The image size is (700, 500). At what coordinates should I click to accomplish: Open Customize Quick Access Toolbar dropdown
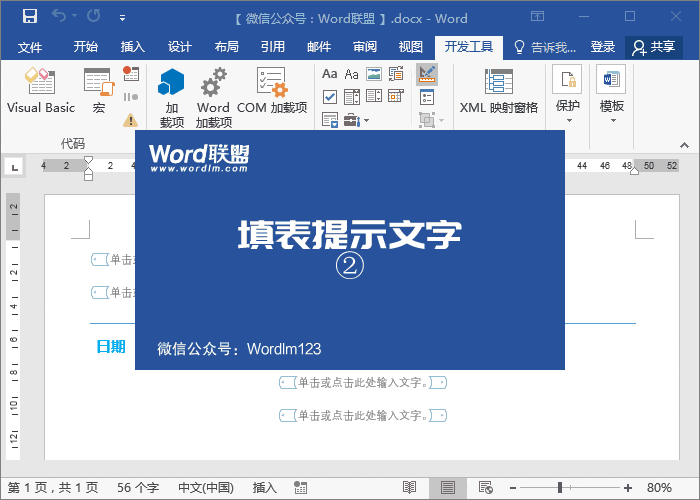point(122,18)
